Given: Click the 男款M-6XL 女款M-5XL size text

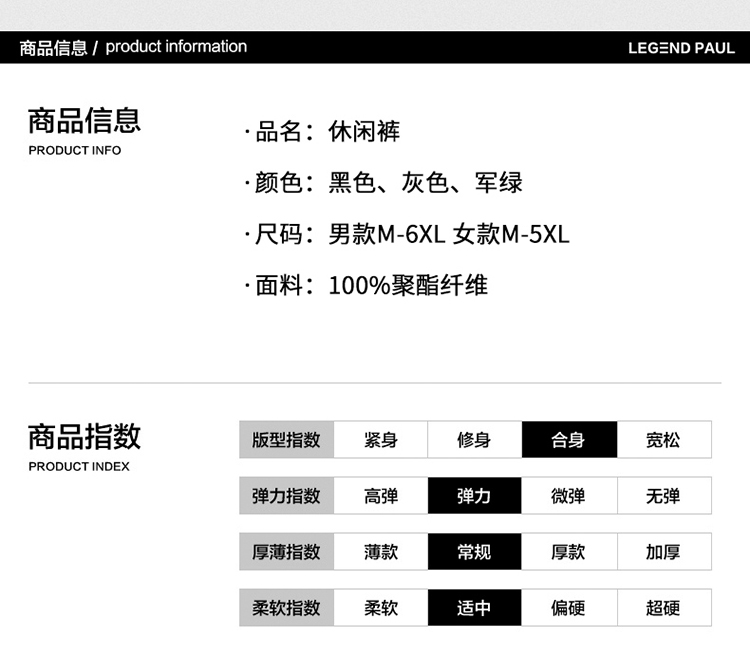Looking at the screenshot, I should [x=448, y=235].
